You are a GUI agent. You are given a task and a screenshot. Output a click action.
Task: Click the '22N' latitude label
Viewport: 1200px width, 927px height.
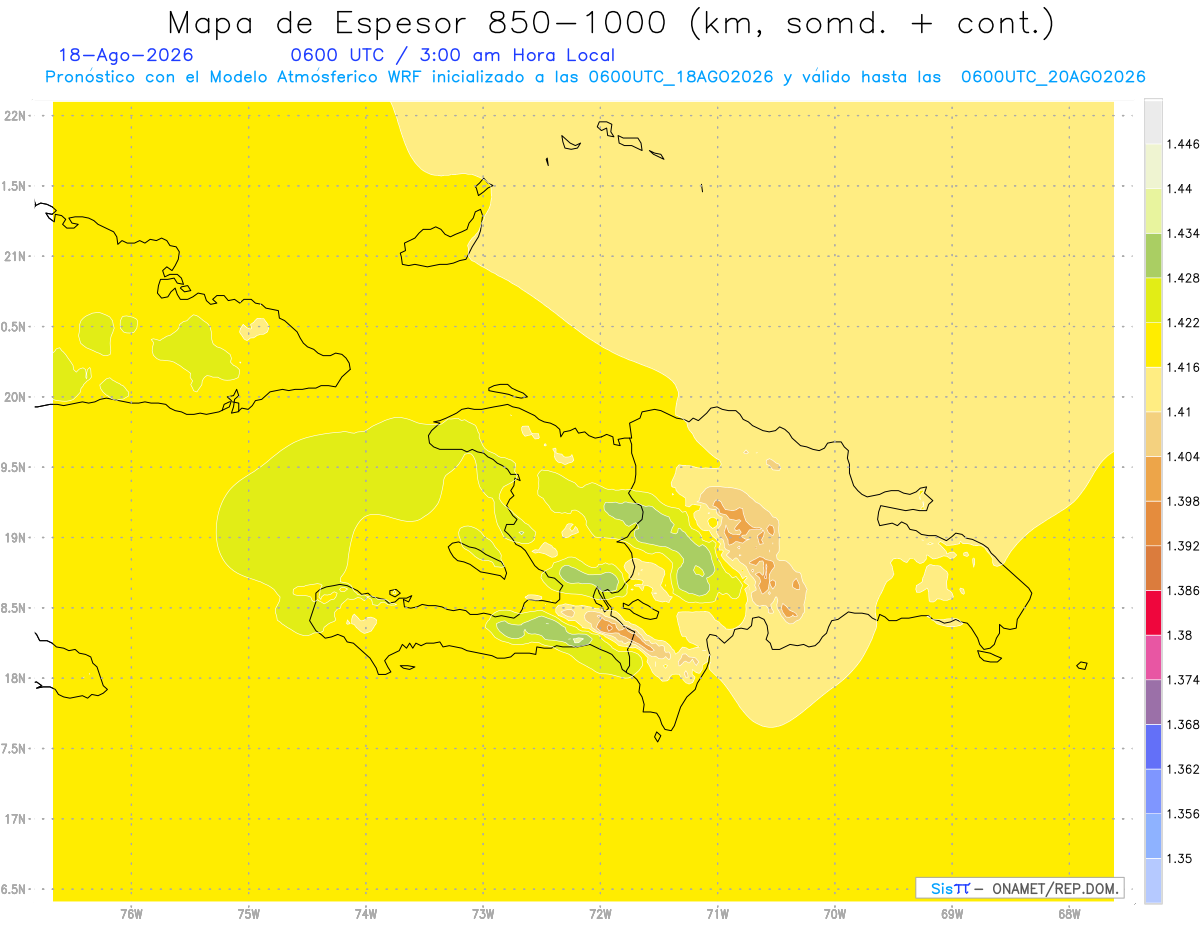pos(16,116)
